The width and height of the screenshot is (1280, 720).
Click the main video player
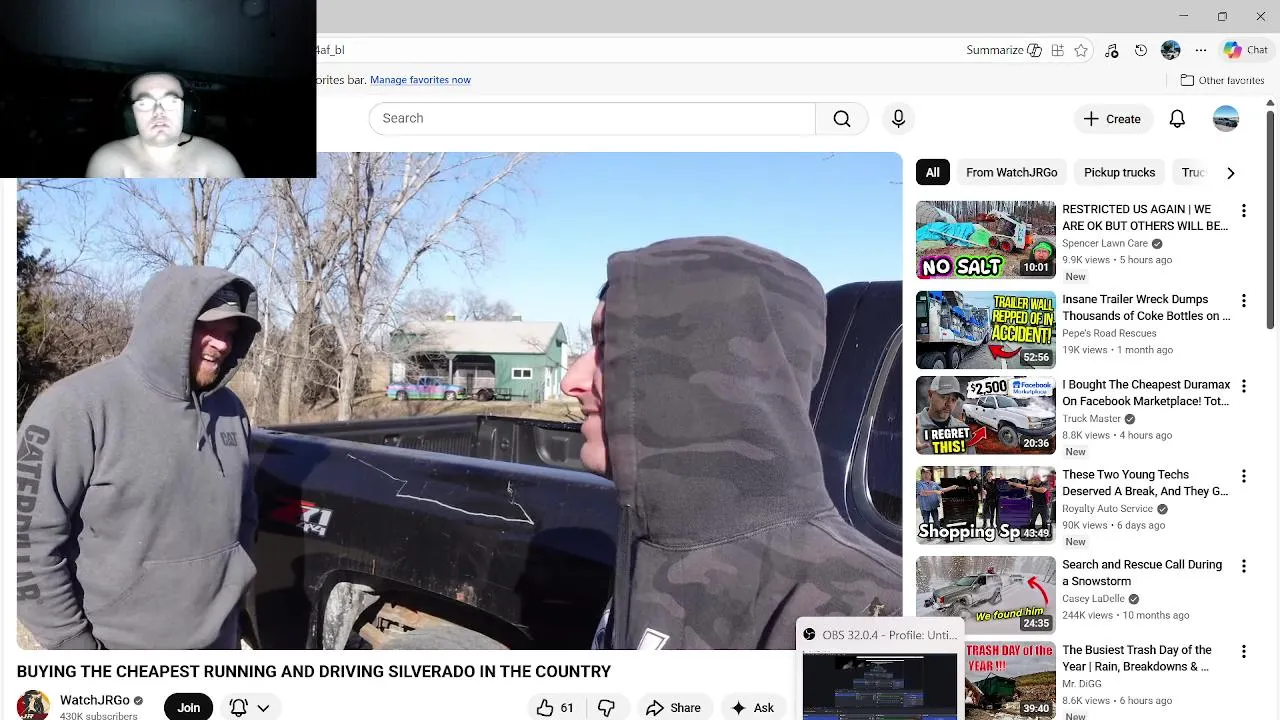pyautogui.click(x=459, y=401)
